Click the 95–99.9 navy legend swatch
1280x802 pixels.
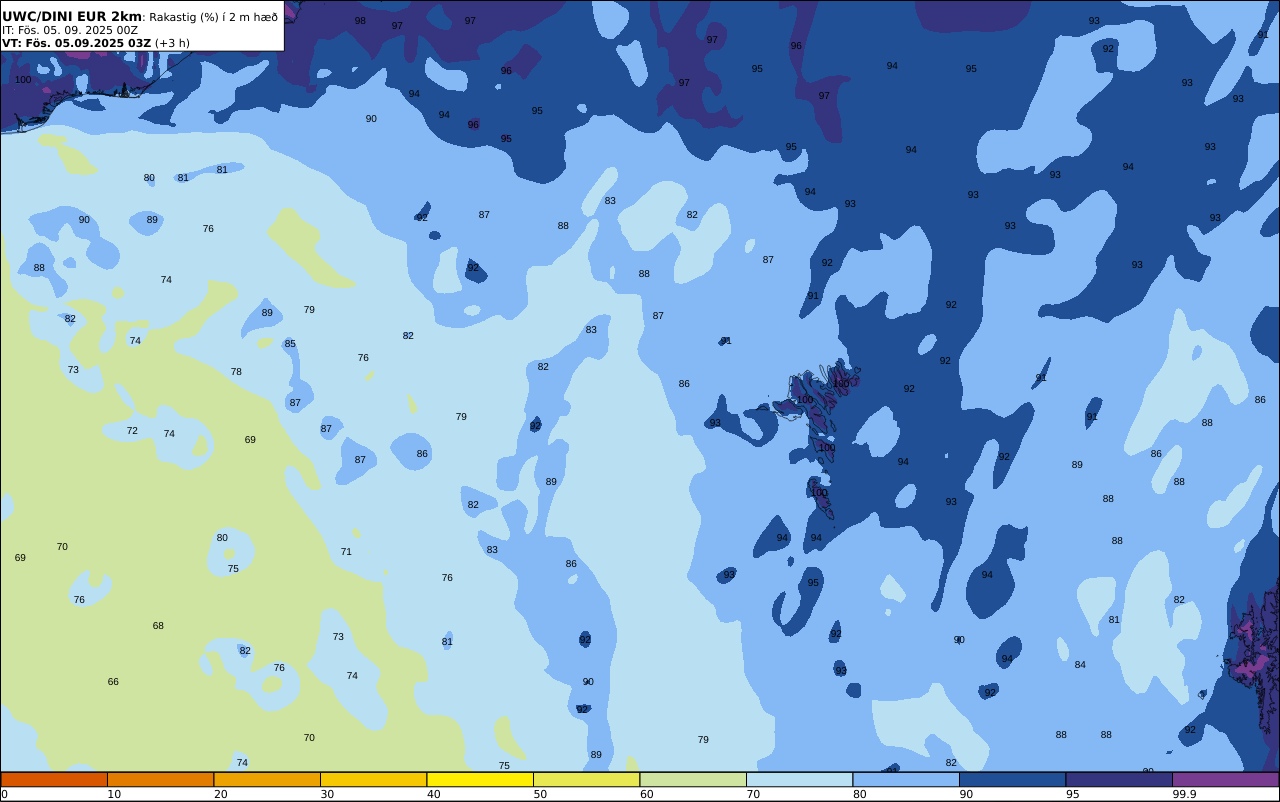coord(1119,780)
